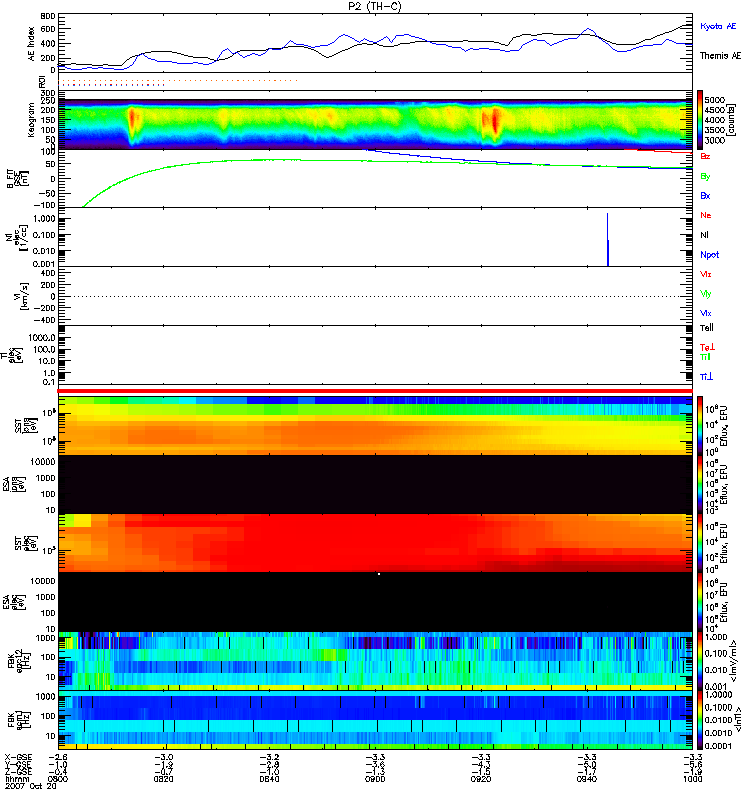Click the 1.000 tick in Ni density panel
Viewport: 750px width, 800px height.
[x=44, y=219]
